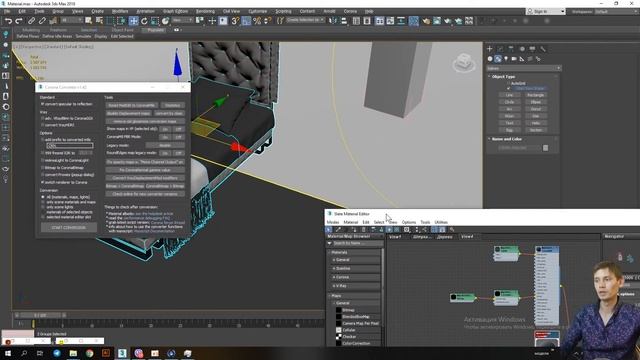Select the Link tool icon
Screen dimensions: 640x360
[31, 20]
